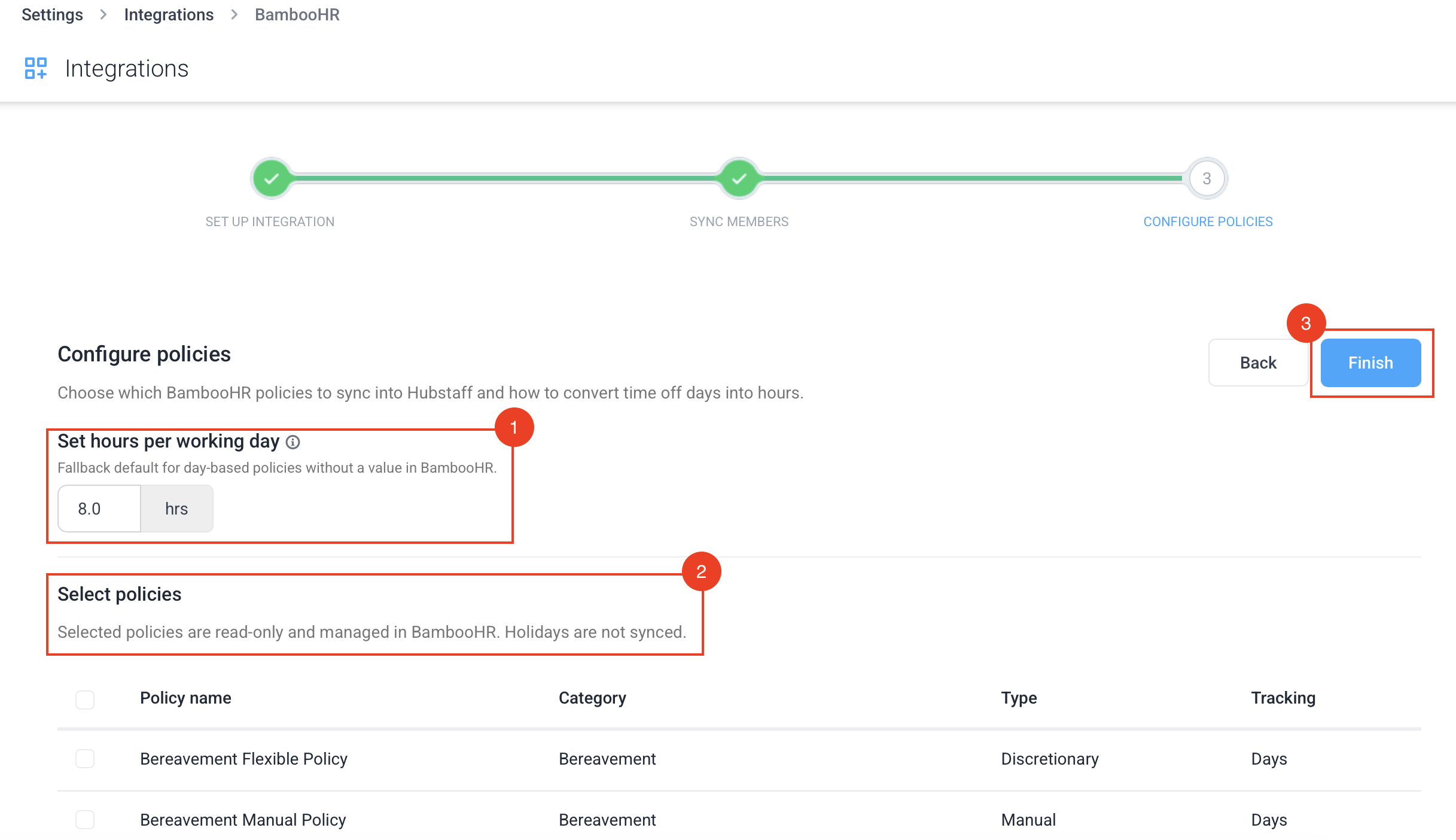Click the Configure policies heading
The height and width of the screenshot is (840, 1456).
coord(144,354)
